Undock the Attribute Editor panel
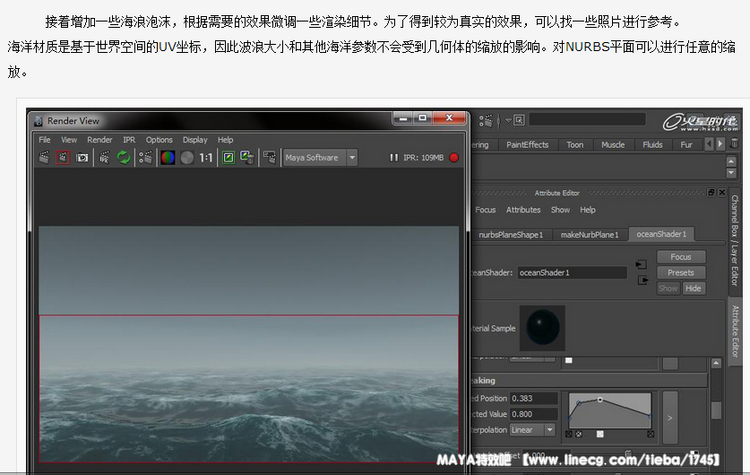The width and height of the screenshot is (750, 475). tap(711, 192)
